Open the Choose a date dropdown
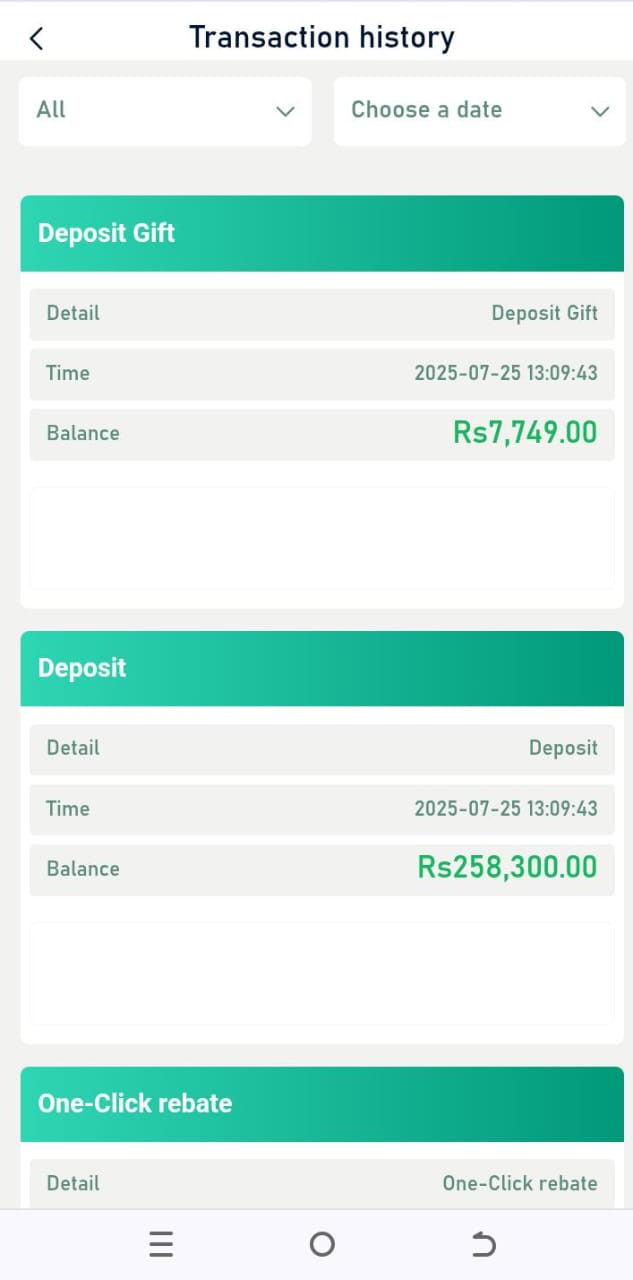 (x=480, y=111)
